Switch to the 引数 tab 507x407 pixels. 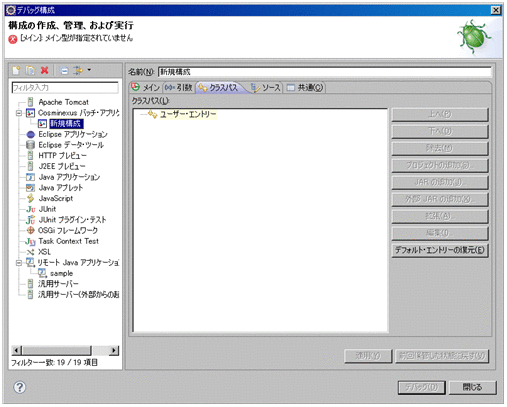click(x=179, y=88)
